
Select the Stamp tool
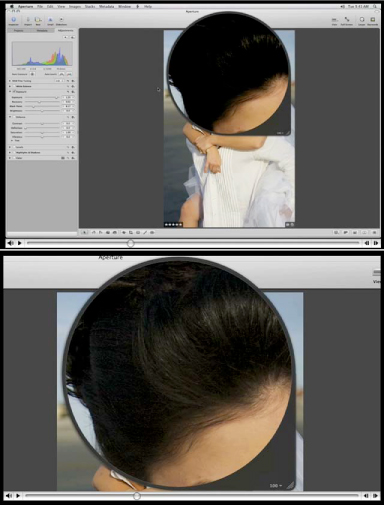click(x=115, y=232)
